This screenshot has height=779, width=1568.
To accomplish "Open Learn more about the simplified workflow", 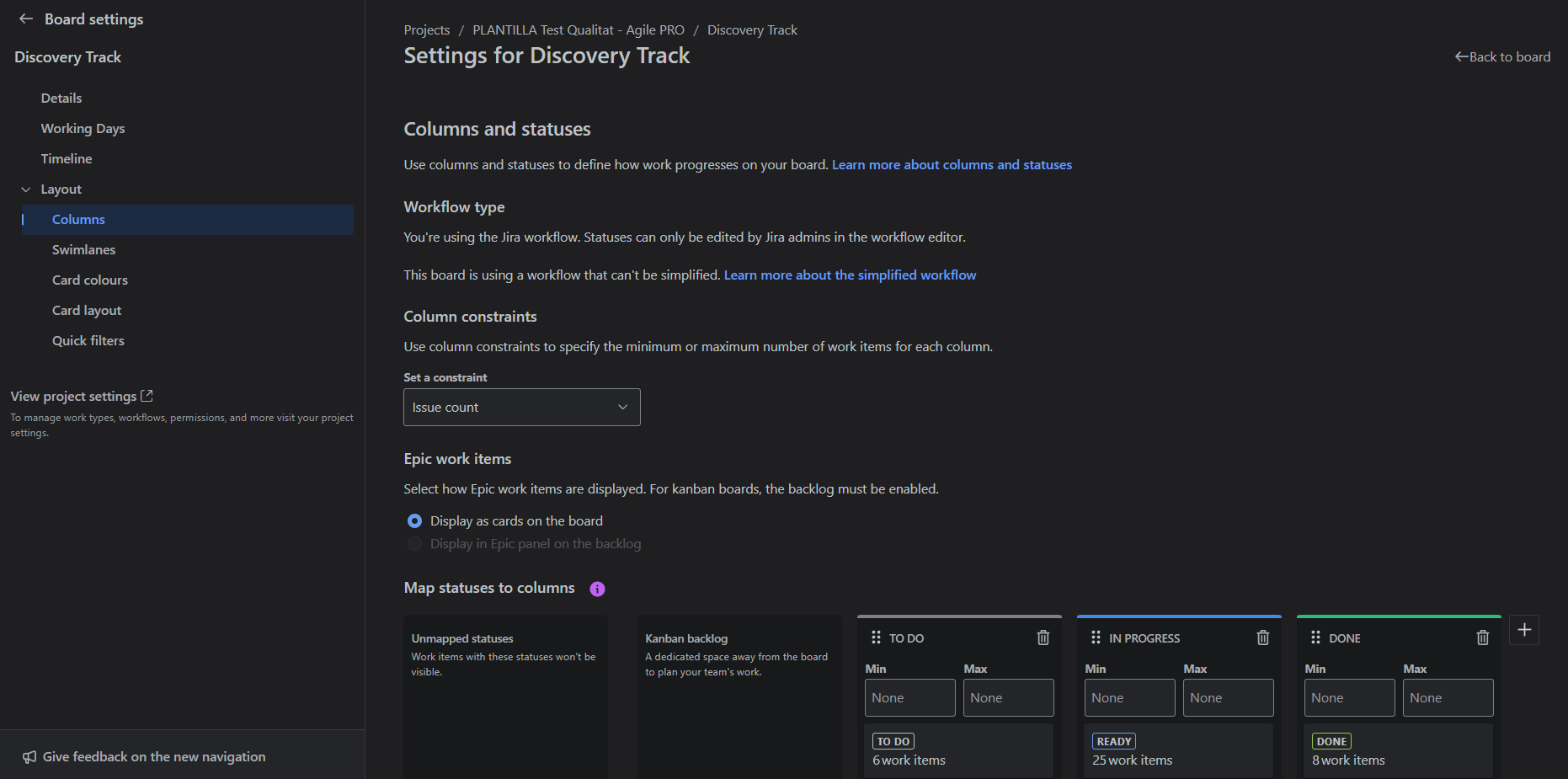I will [x=850, y=275].
